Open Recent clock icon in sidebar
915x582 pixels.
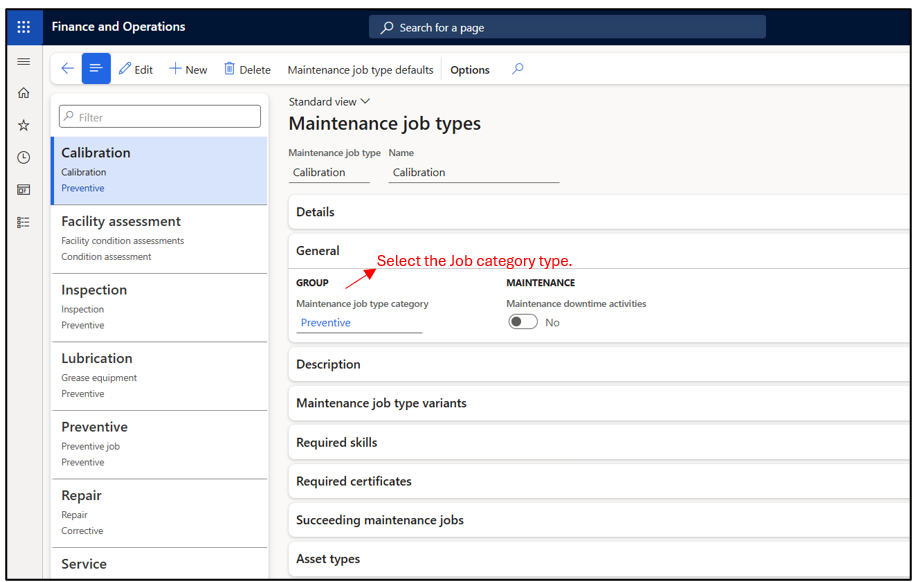[24, 157]
